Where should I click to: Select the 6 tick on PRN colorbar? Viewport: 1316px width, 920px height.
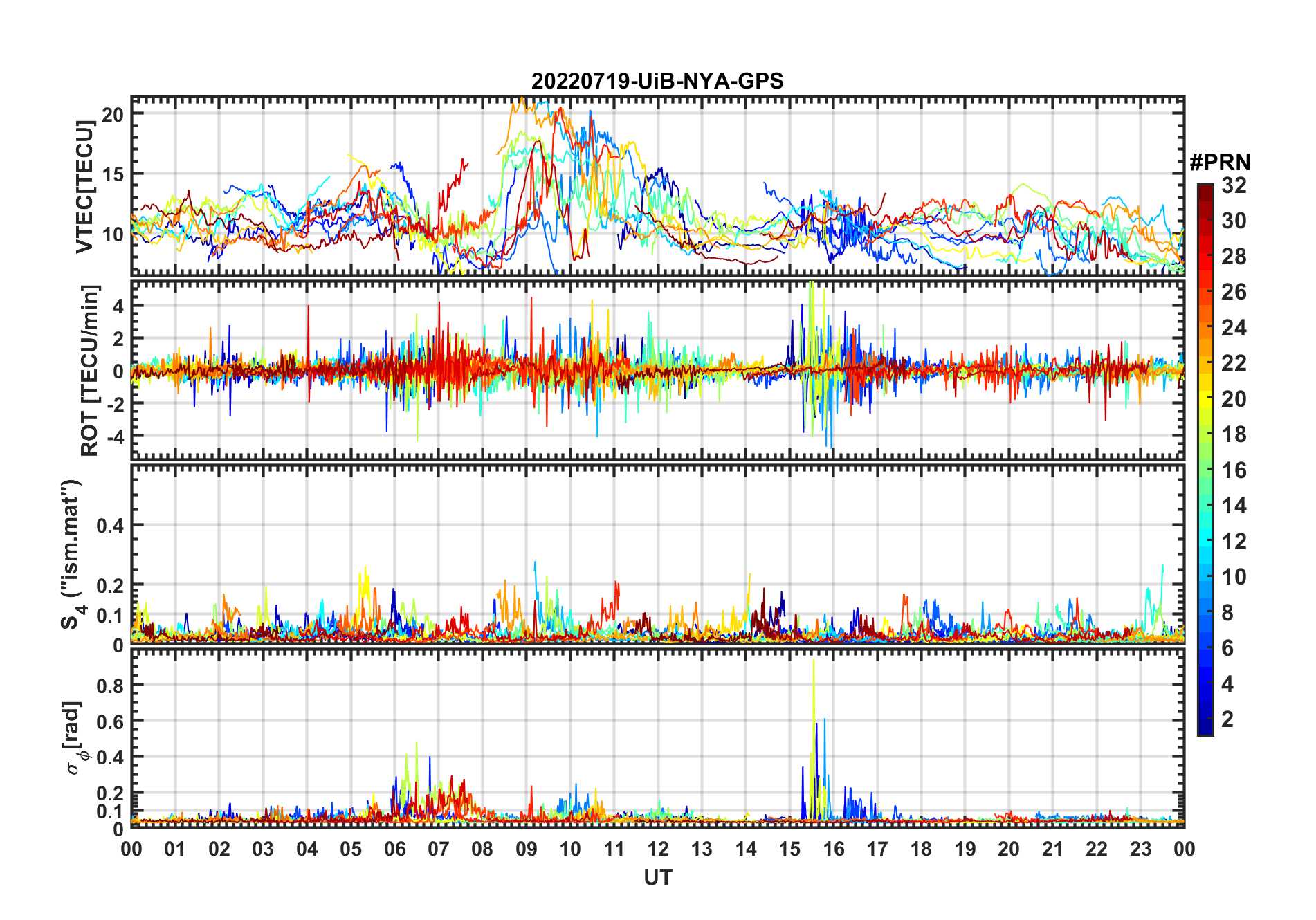[1227, 648]
